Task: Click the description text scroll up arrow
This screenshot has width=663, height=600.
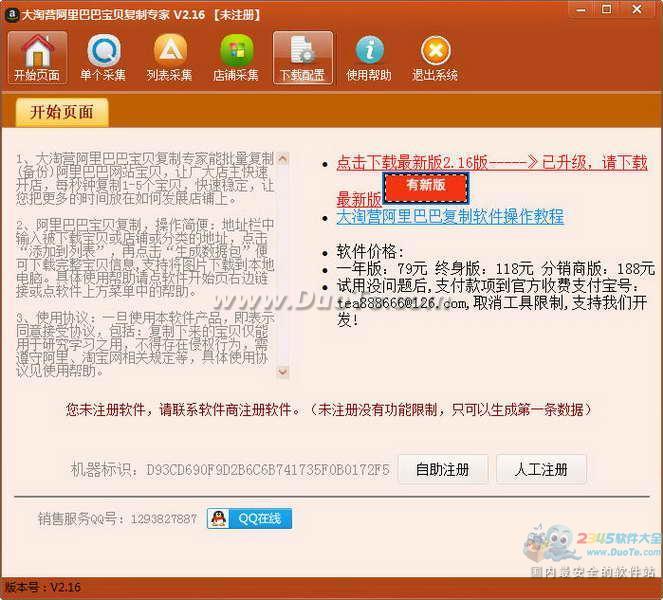Action: pyautogui.click(x=283, y=159)
